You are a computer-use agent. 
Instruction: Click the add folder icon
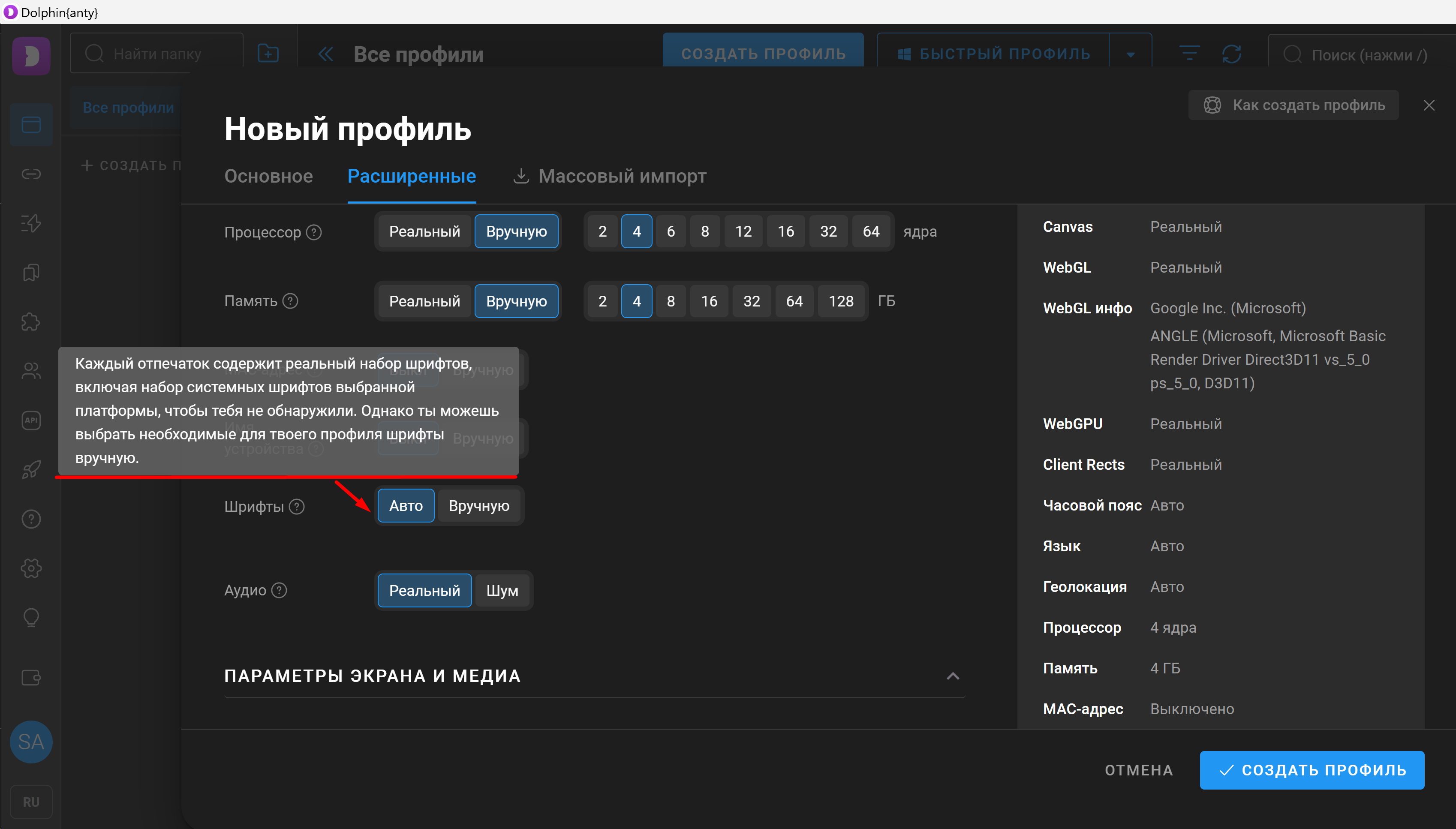[268, 54]
